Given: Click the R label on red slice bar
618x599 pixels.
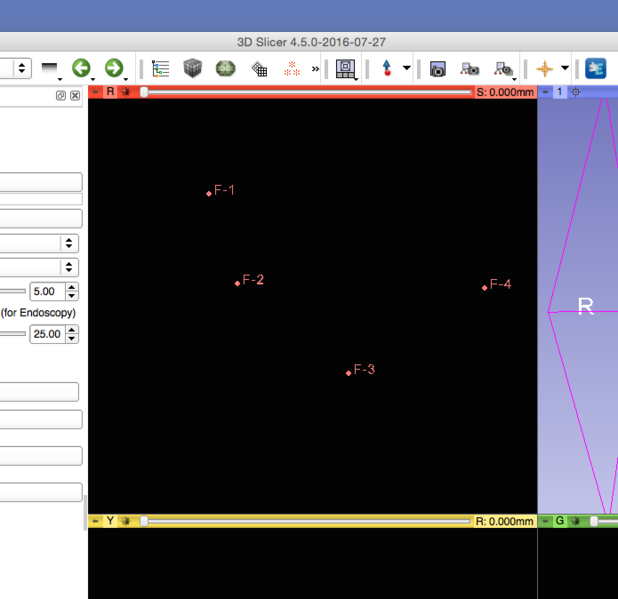Looking at the screenshot, I should [110, 92].
